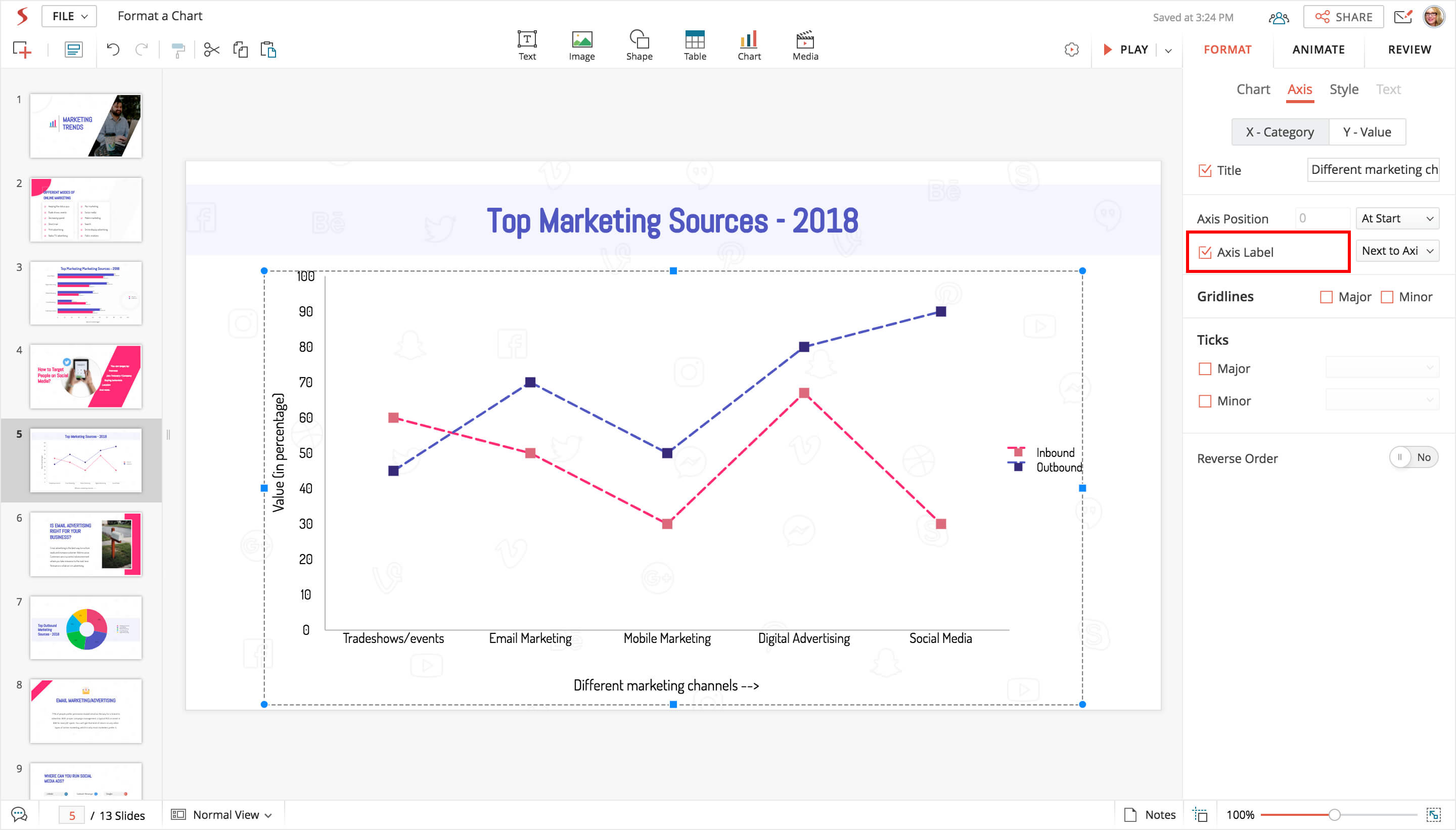Insert a Table from toolbar
Image resolution: width=1456 pixels, height=830 pixels.
[694, 45]
